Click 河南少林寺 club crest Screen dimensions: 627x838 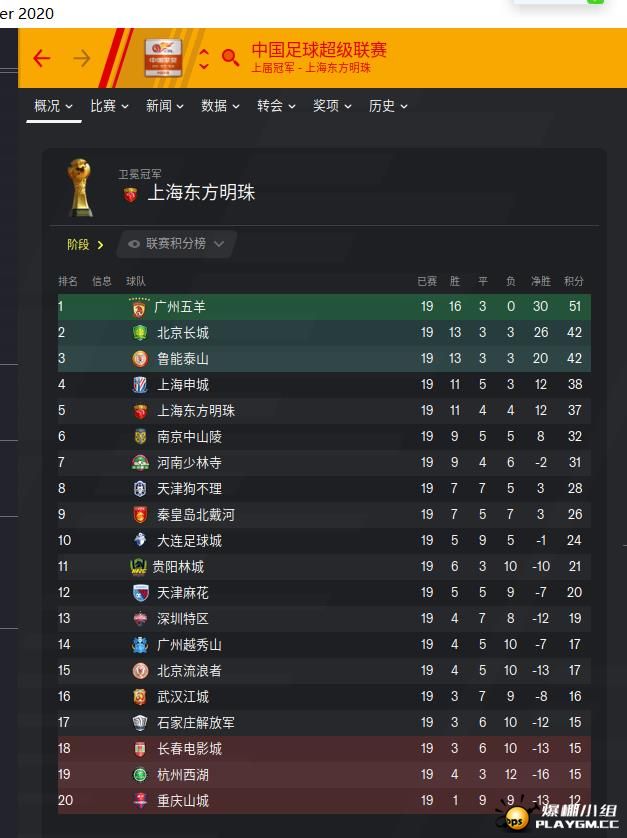[140, 463]
